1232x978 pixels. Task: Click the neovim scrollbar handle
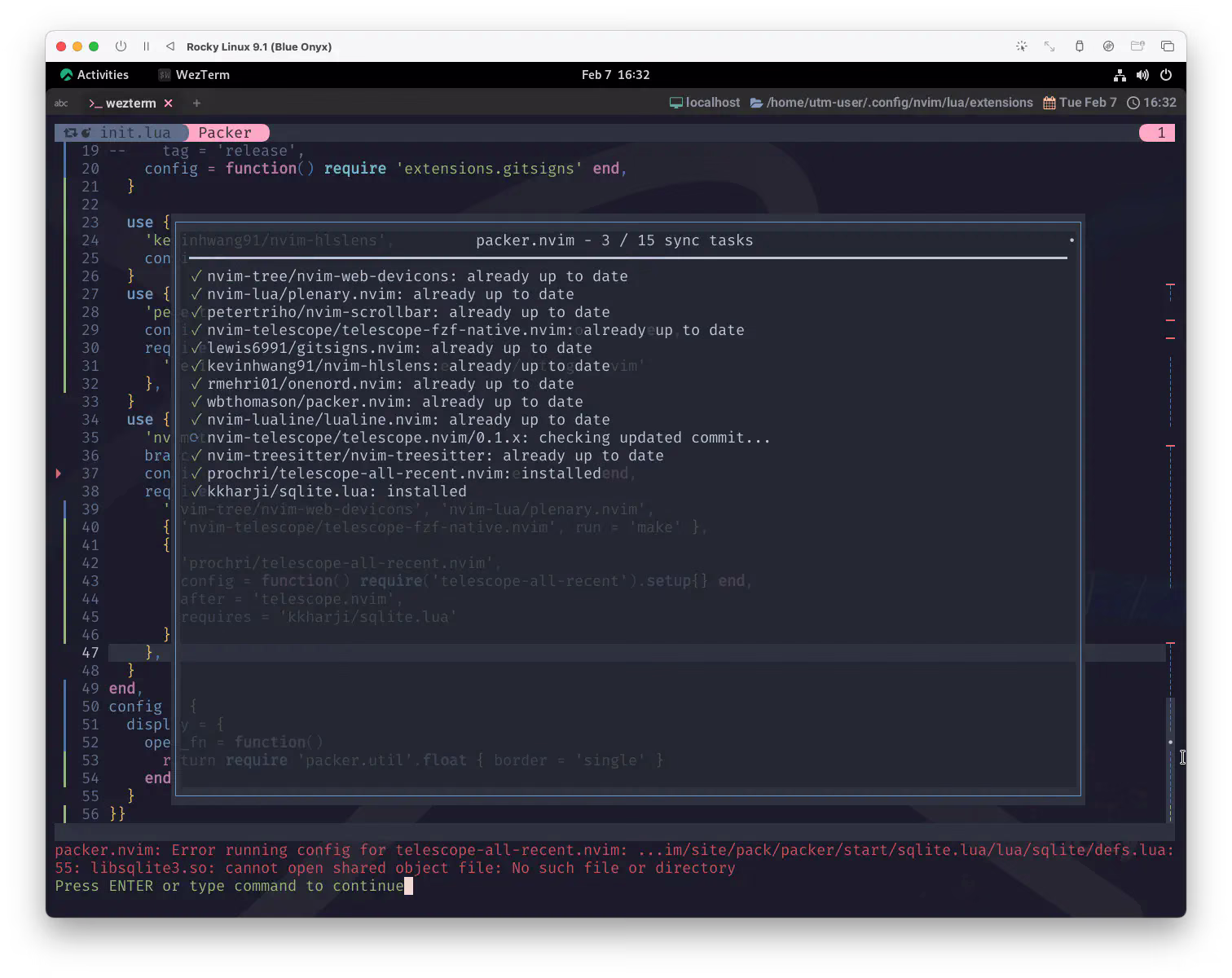tap(1171, 759)
